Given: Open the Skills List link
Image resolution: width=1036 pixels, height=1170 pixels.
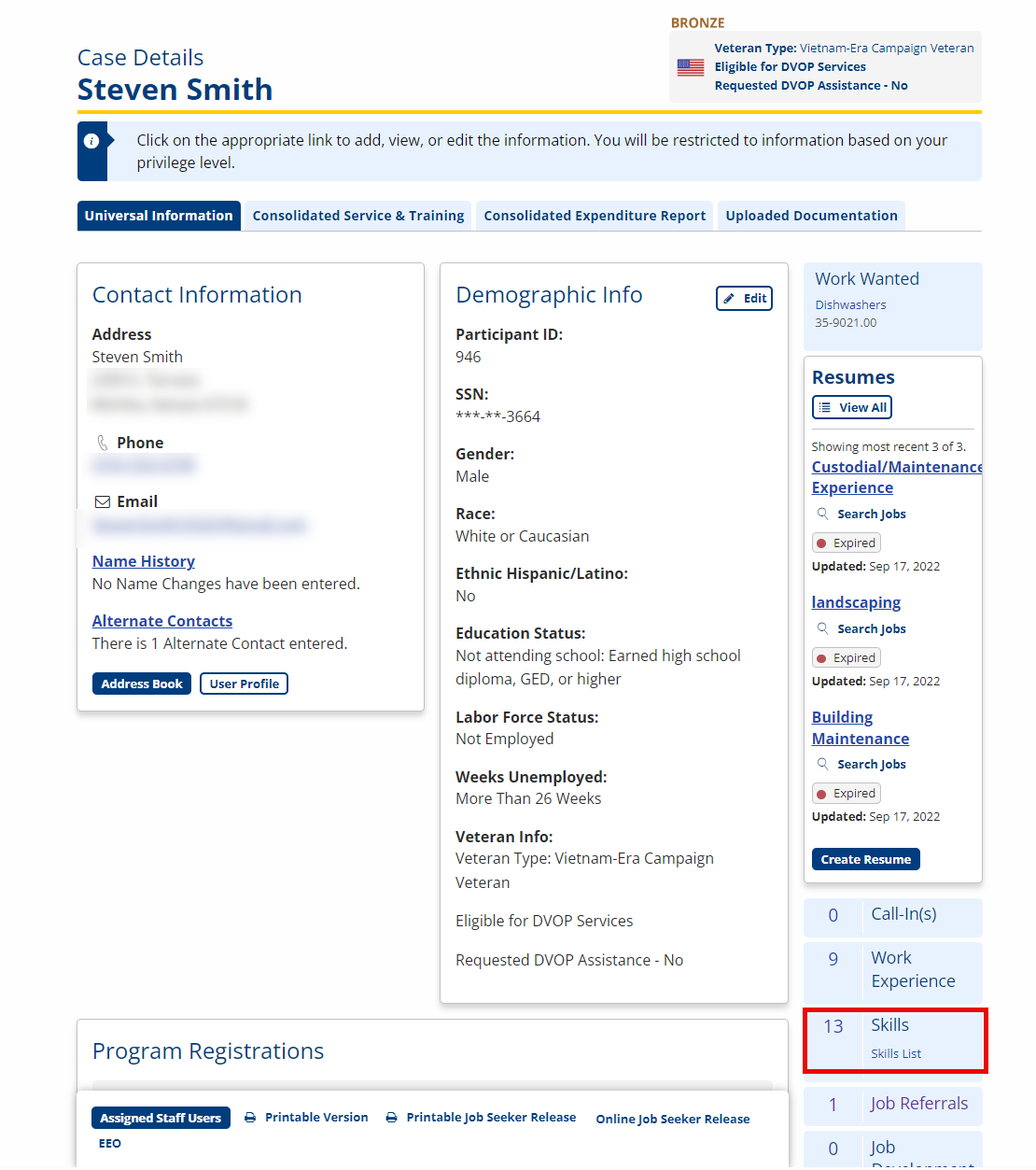Looking at the screenshot, I should (x=896, y=1053).
